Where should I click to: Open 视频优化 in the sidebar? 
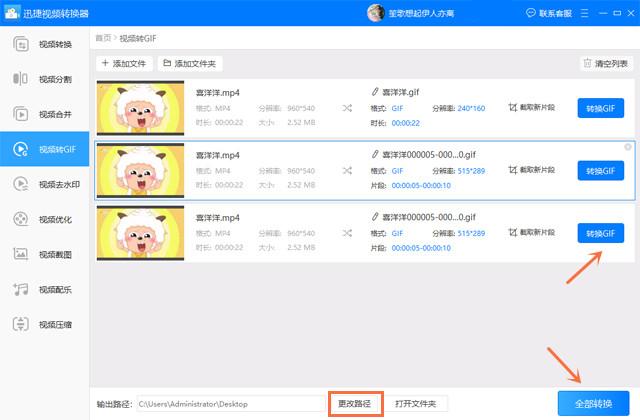point(44,219)
